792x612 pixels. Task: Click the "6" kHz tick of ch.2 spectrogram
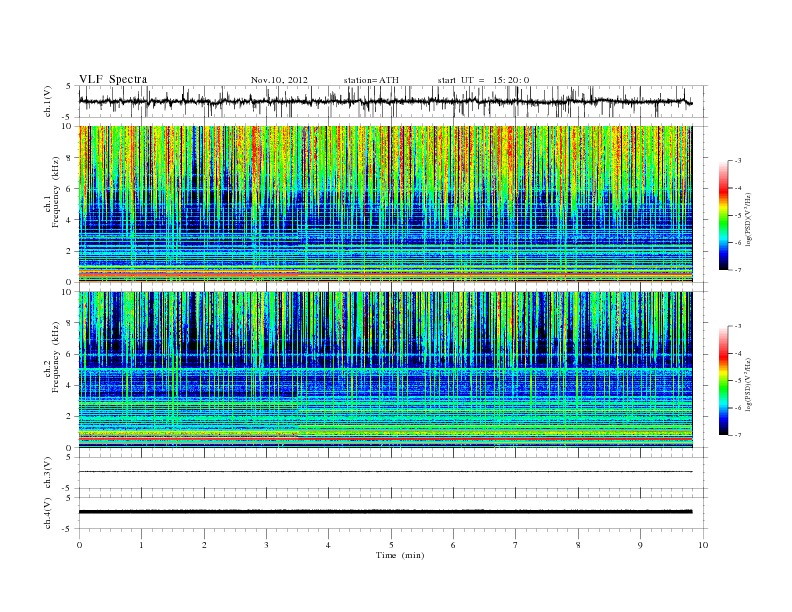69,354
